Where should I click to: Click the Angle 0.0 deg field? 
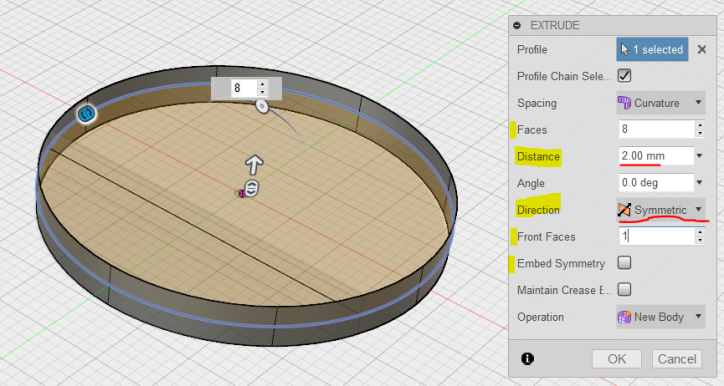[656, 183]
